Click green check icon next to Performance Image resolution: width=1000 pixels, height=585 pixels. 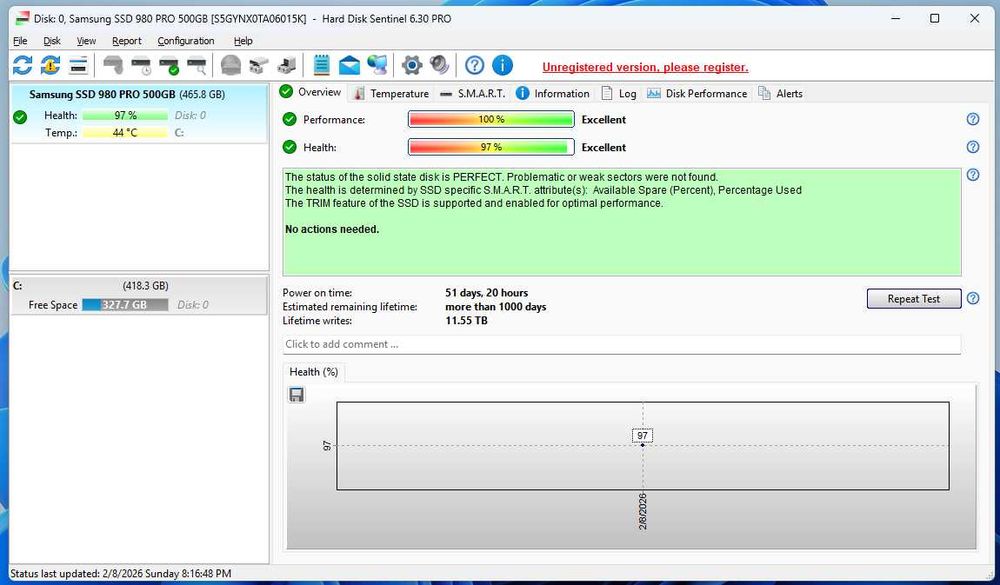pos(290,119)
